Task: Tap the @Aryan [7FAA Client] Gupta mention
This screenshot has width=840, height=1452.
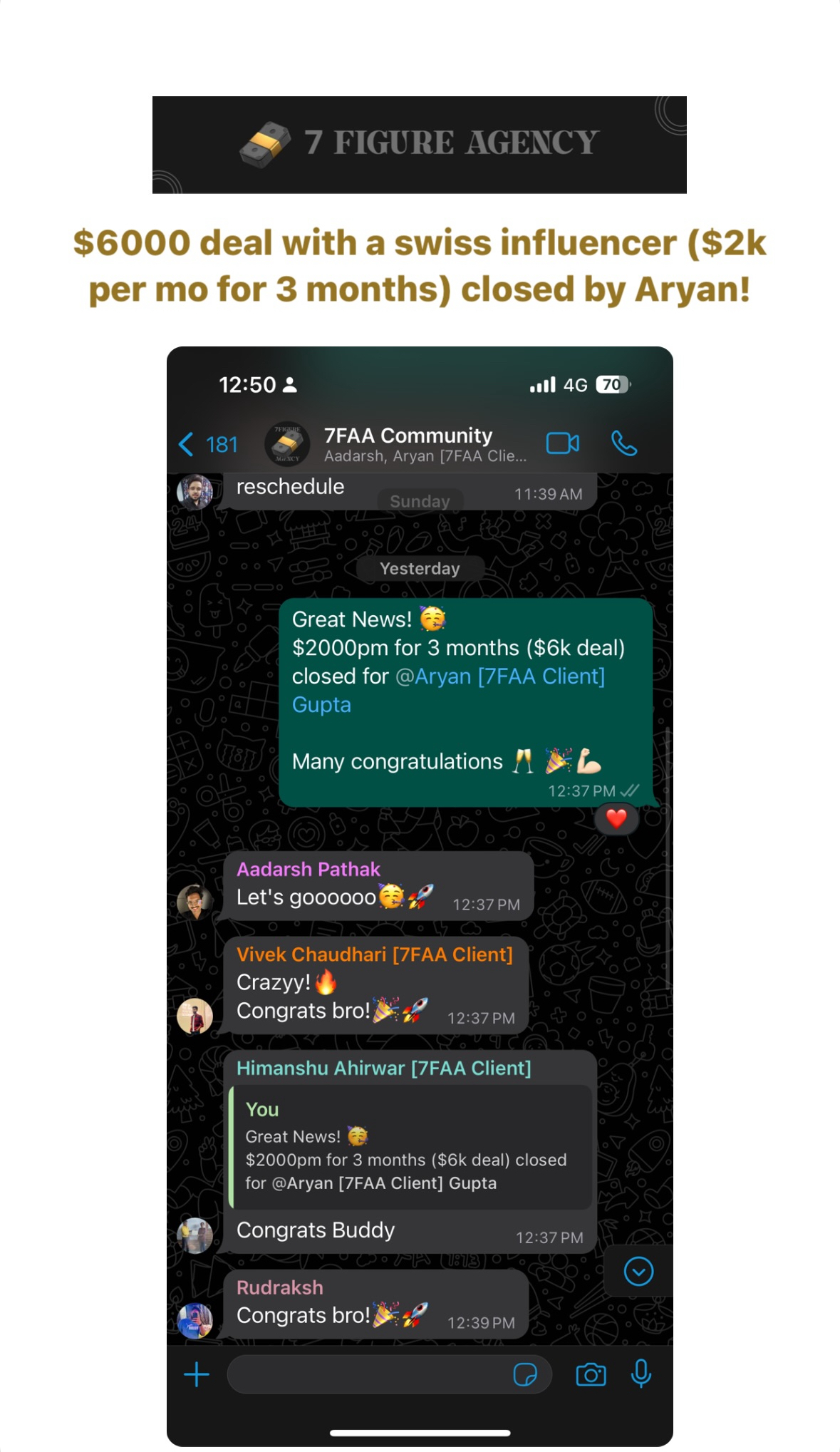Action: click(x=448, y=690)
